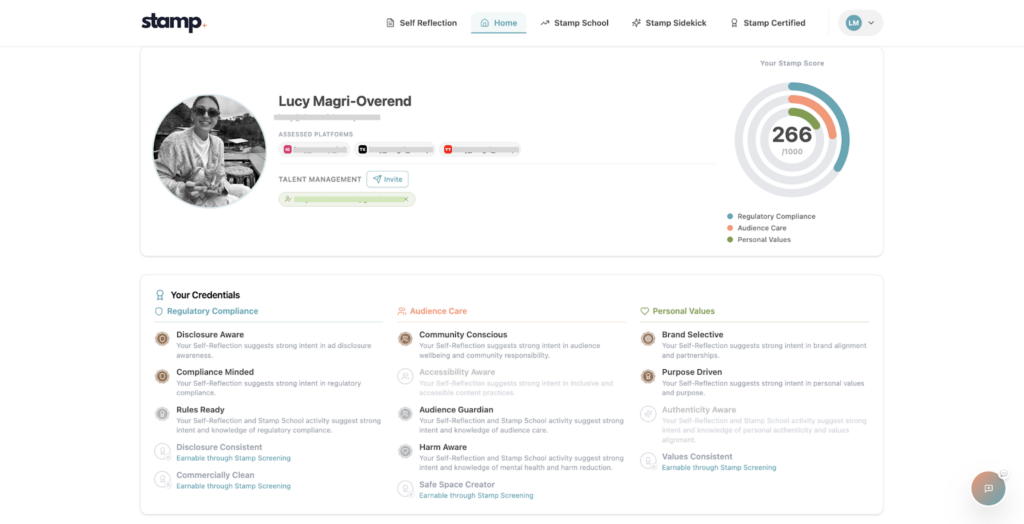Click the Purpose Driven badge icon
This screenshot has width=1024, height=524.
coord(648,376)
